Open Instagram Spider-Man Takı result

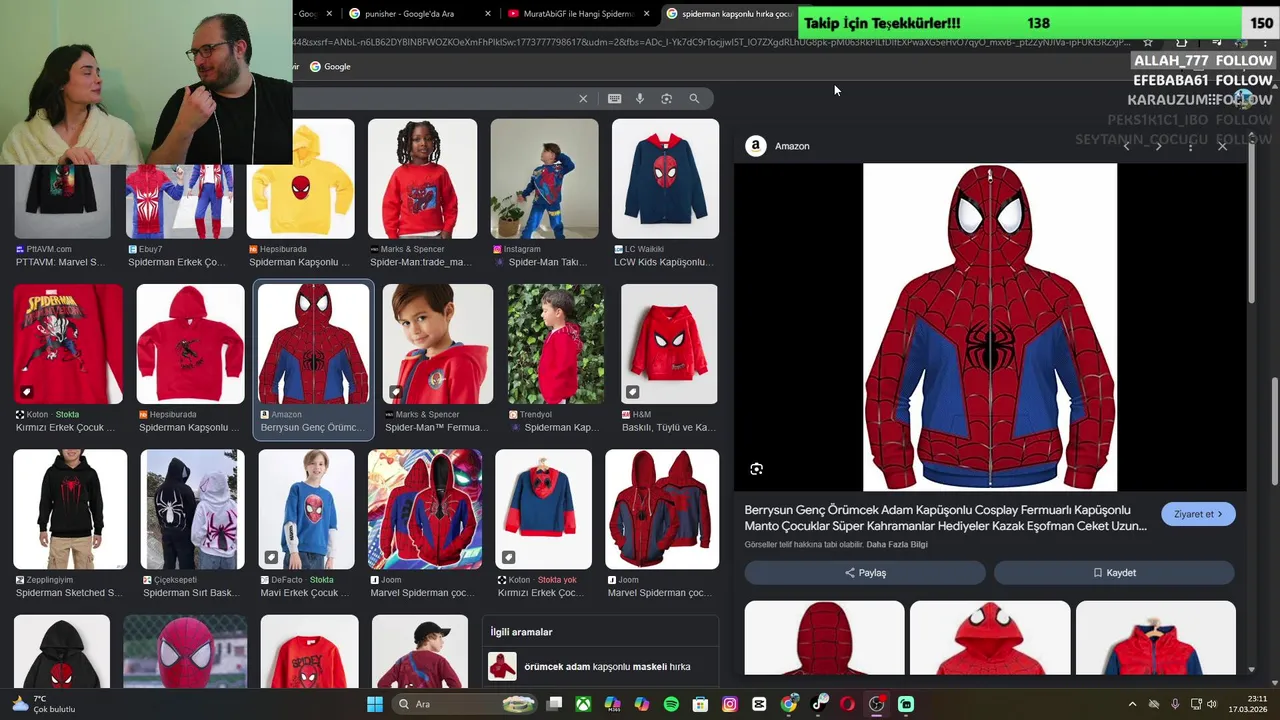544,179
